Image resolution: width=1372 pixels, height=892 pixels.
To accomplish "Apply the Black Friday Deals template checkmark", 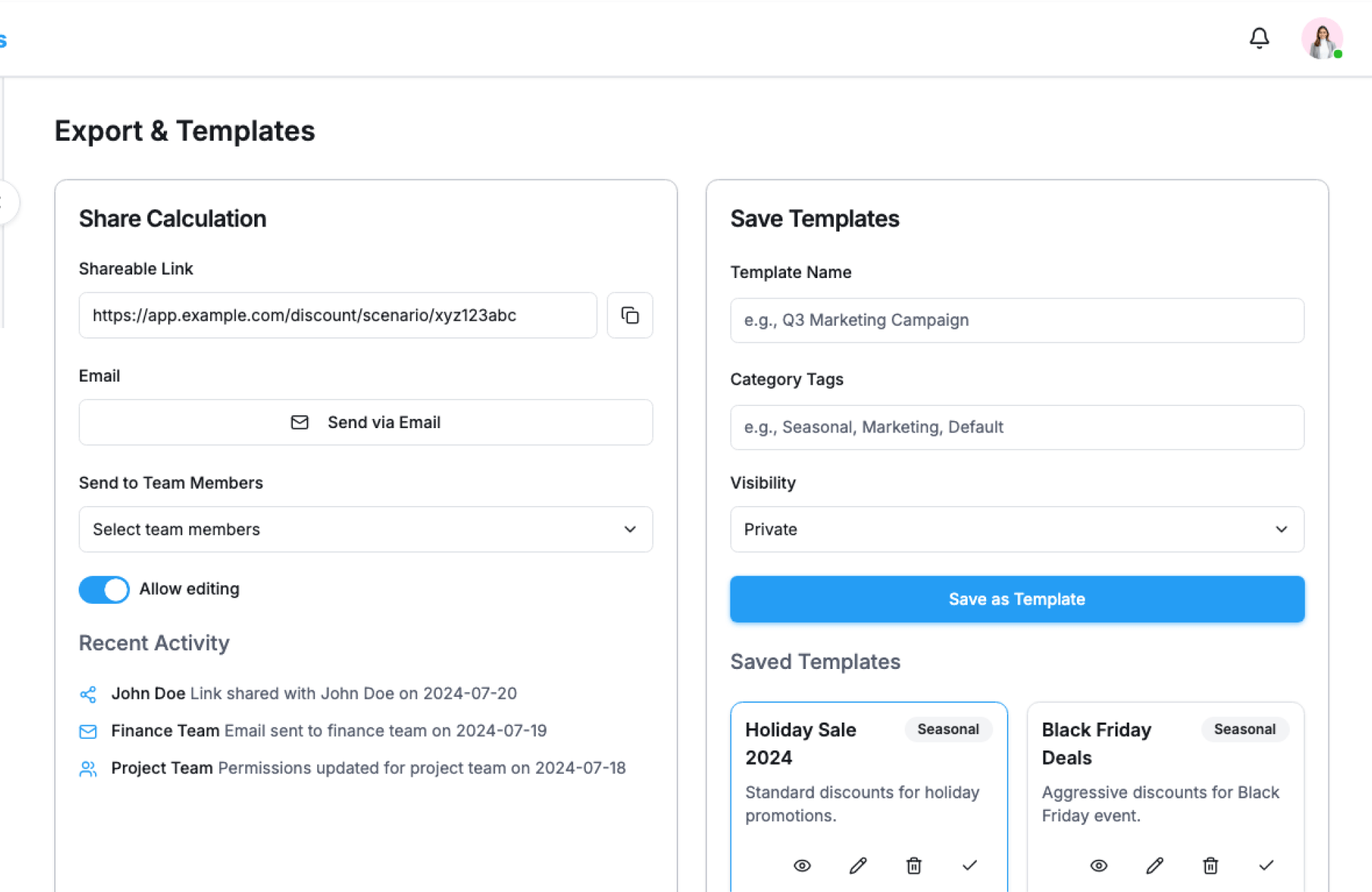I will pyautogui.click(x=1266, y=866).
